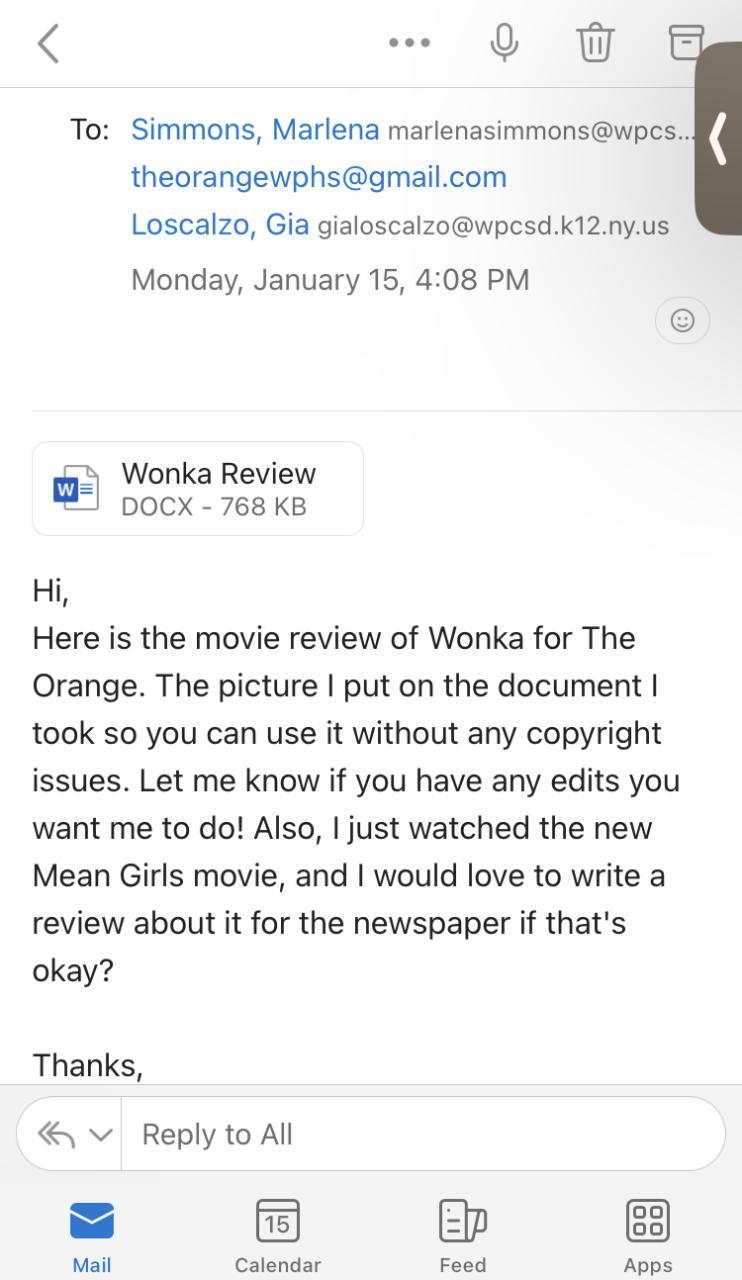
Task: Tap theorangewphs@gmail.com recipient
Action: pyautogui.click(x=319, y=177)
